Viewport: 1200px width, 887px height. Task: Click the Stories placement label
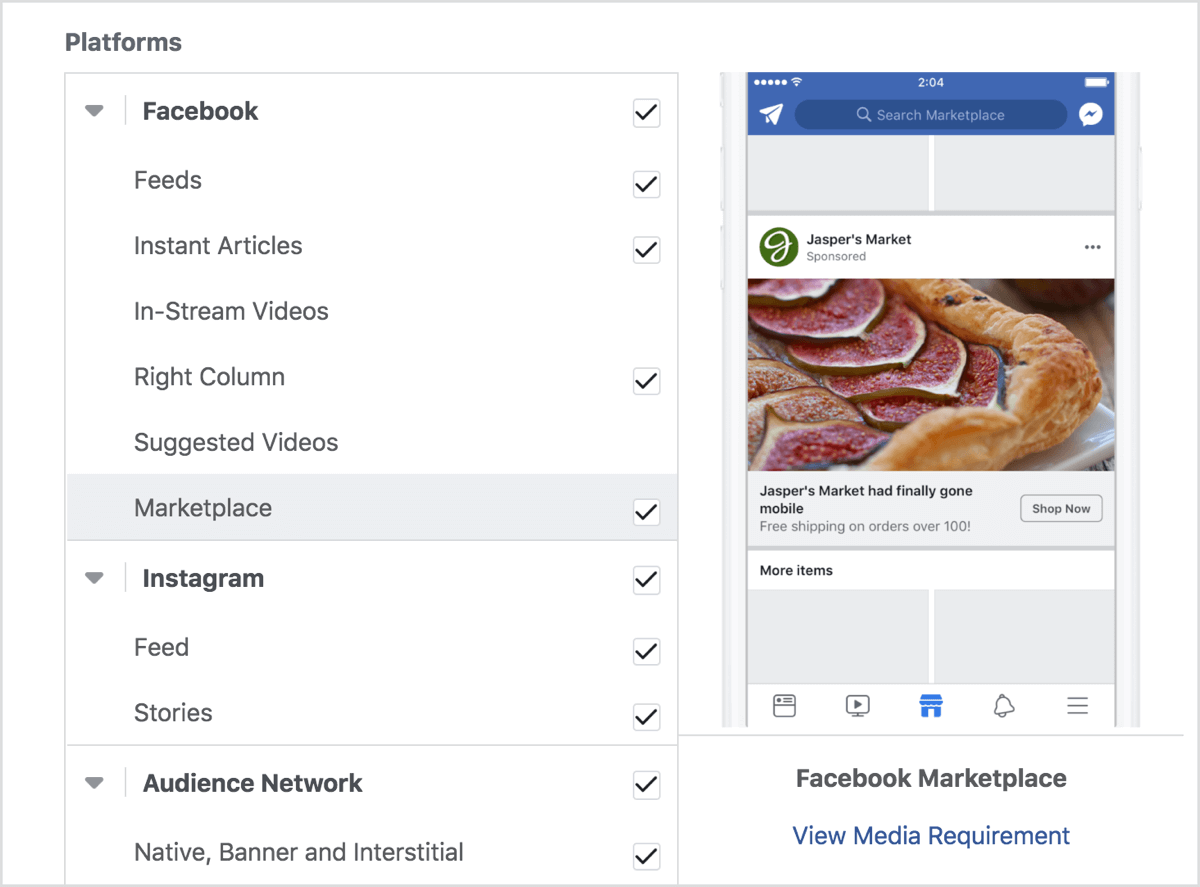(x=173, y=713)
